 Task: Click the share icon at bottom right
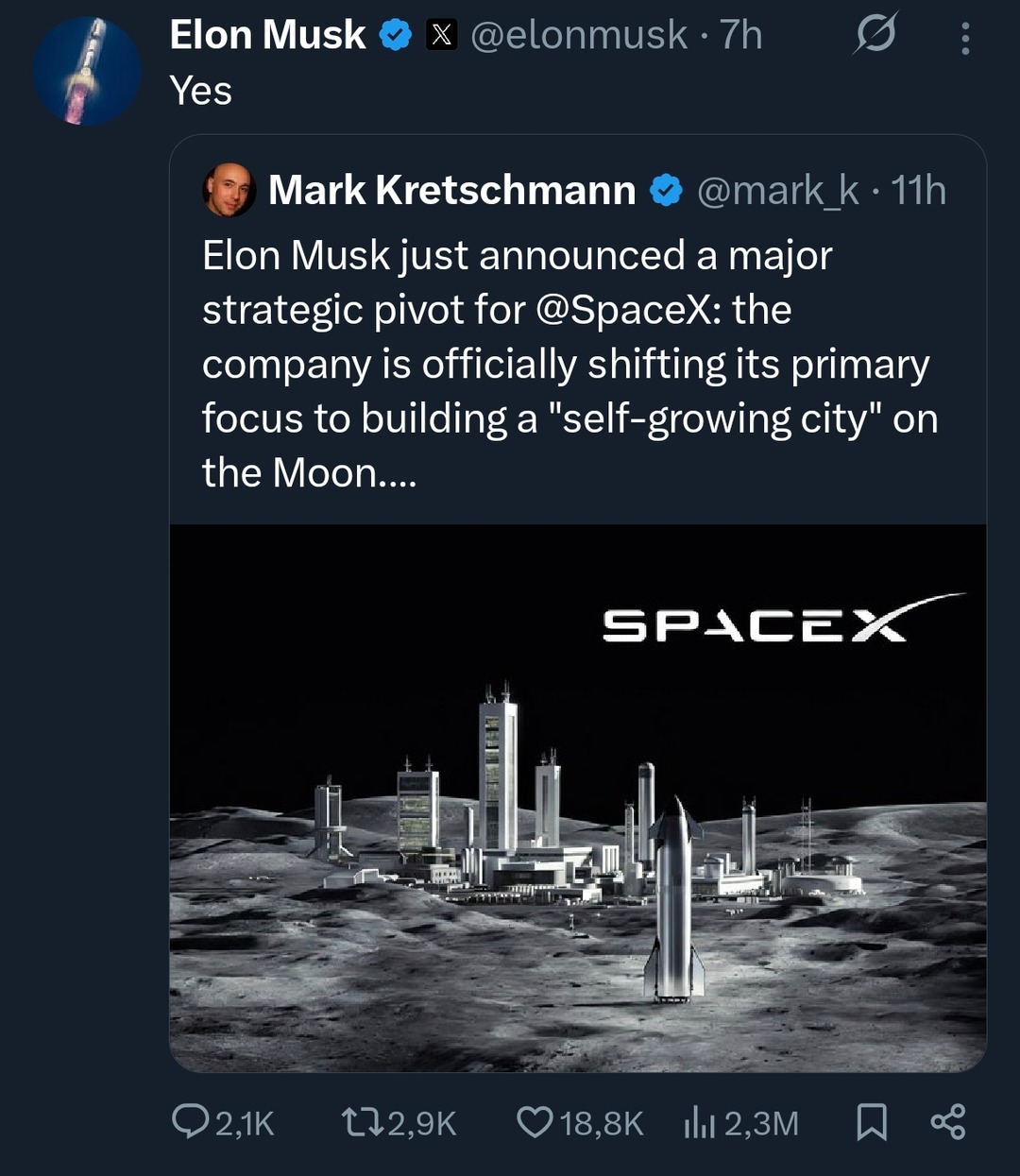947,1124
